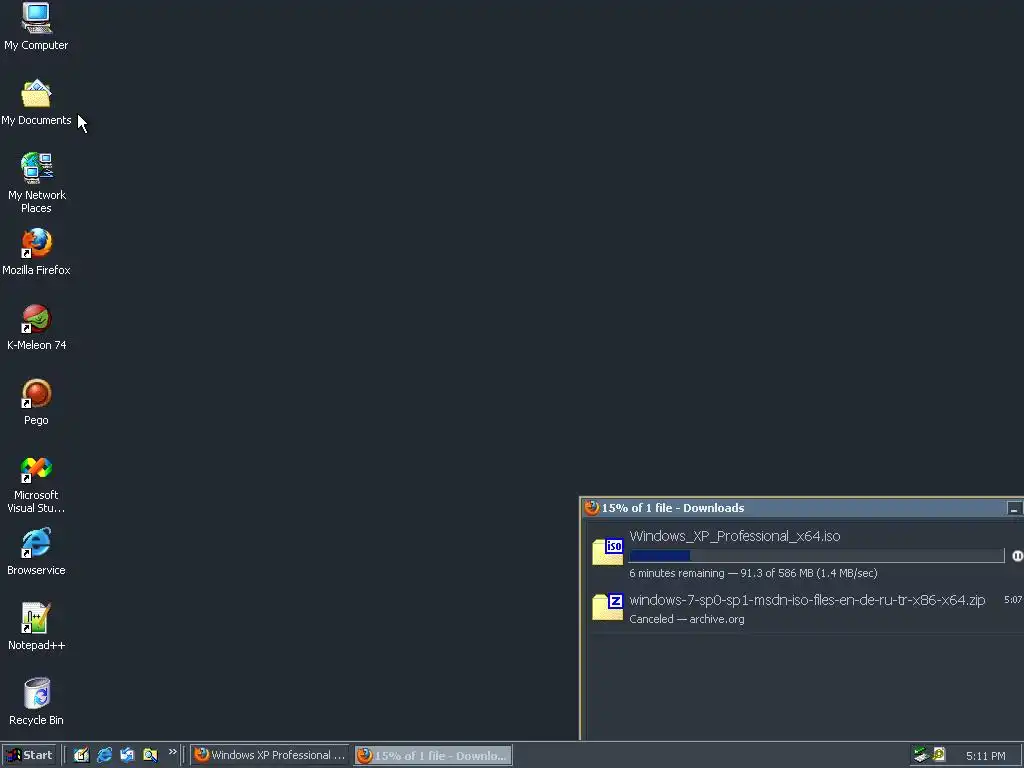Select the Microsoft Visual Studio shortcut
This screenshot has width=1024, height=768.
click(x=36, y=485)
